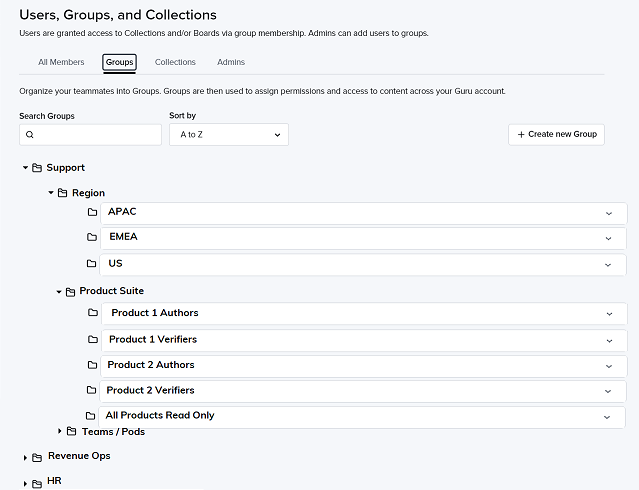The height and width of the screenshot is (490, 639).
Task: Open the Collections tab
Action: pyautogui.click(x=175, y=62)
